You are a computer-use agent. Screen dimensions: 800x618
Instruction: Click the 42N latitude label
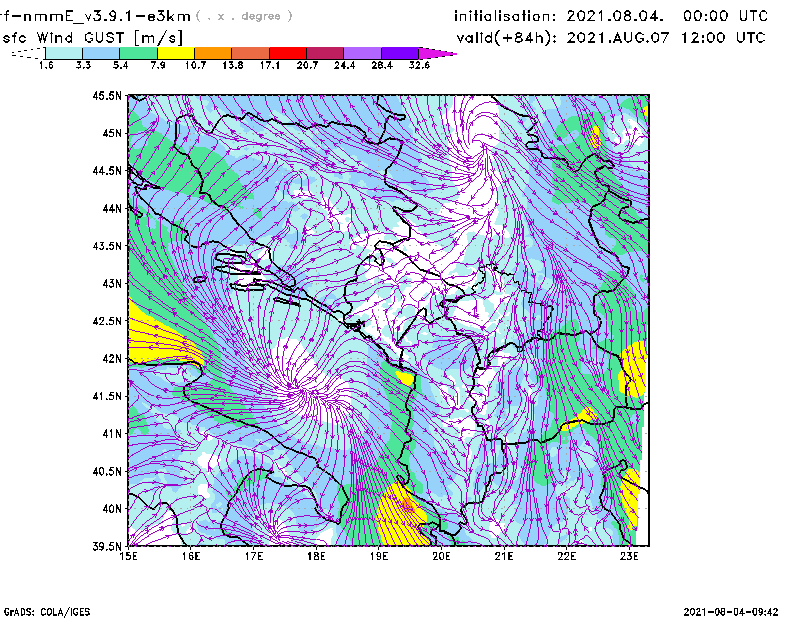112,359
